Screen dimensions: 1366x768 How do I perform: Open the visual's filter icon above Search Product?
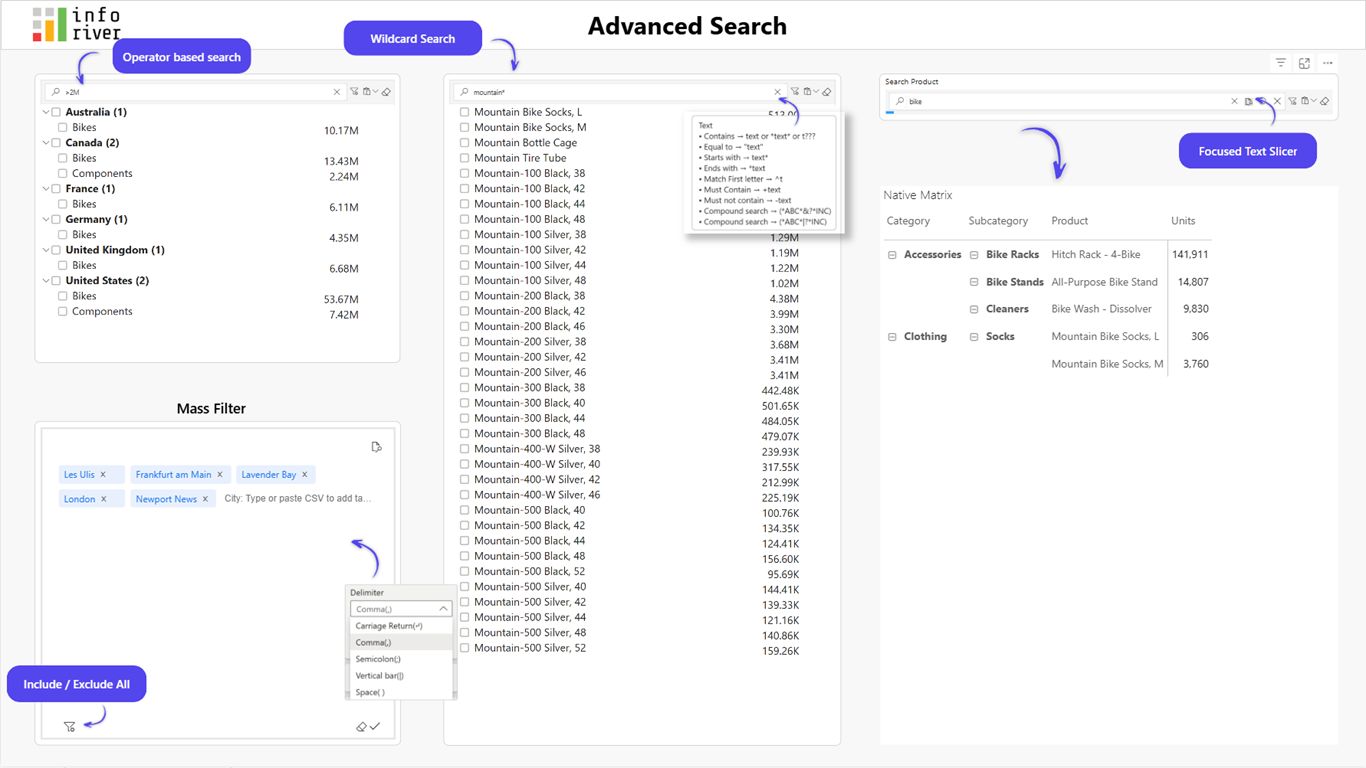(1280, 63)
